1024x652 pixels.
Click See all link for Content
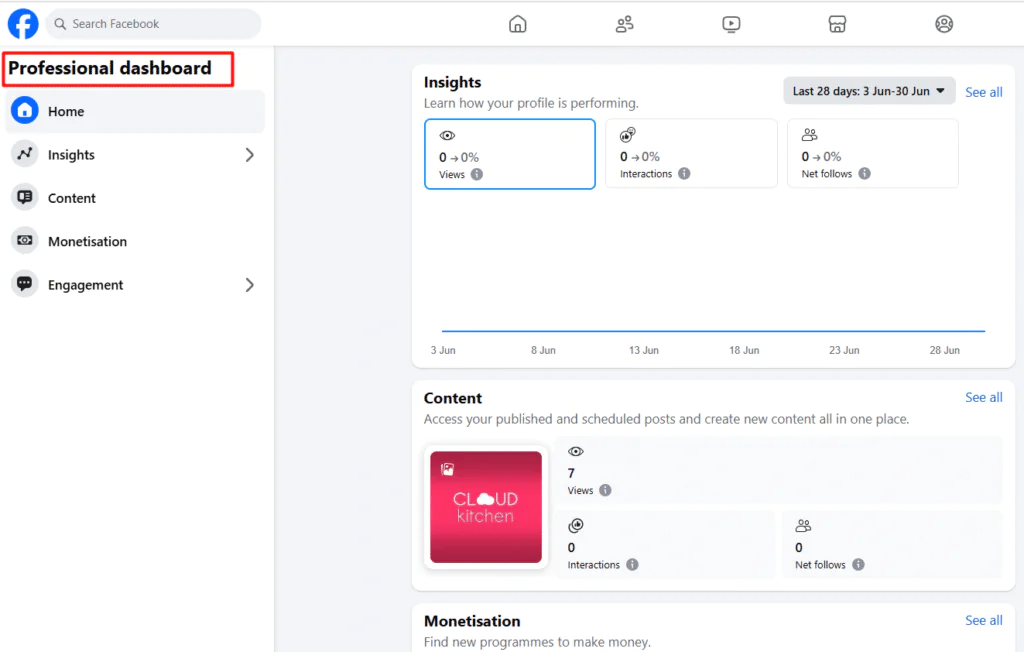[984, 397]
